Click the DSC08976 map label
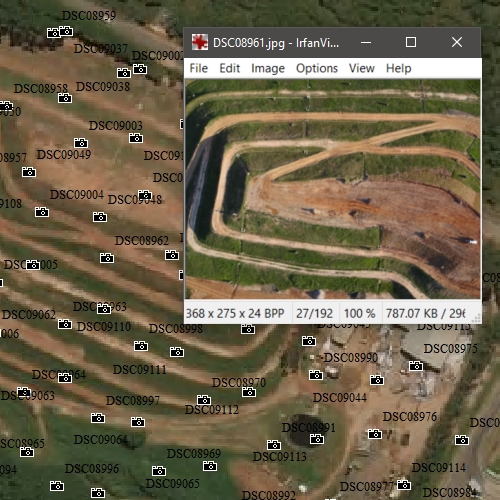500x500 pixels. (410, 416)
